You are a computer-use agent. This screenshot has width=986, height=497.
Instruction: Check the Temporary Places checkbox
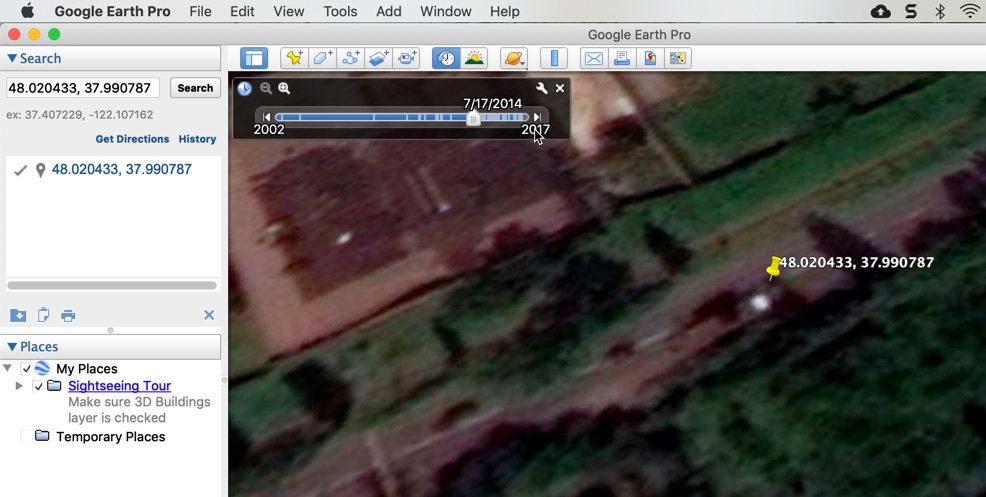(26, 436)
